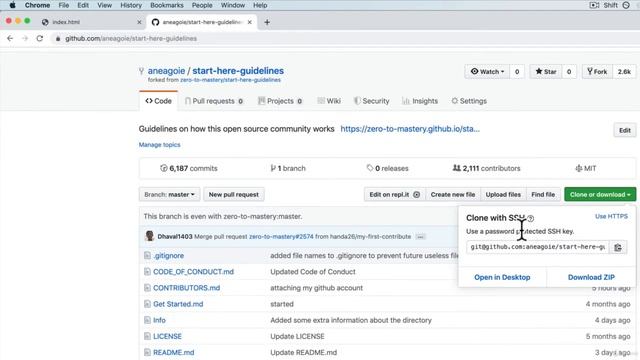Image resolution: width=640 pixels, height=360 pixels.
Task: Open the Edit menu in menu bar
Action: tap(83, 5)
